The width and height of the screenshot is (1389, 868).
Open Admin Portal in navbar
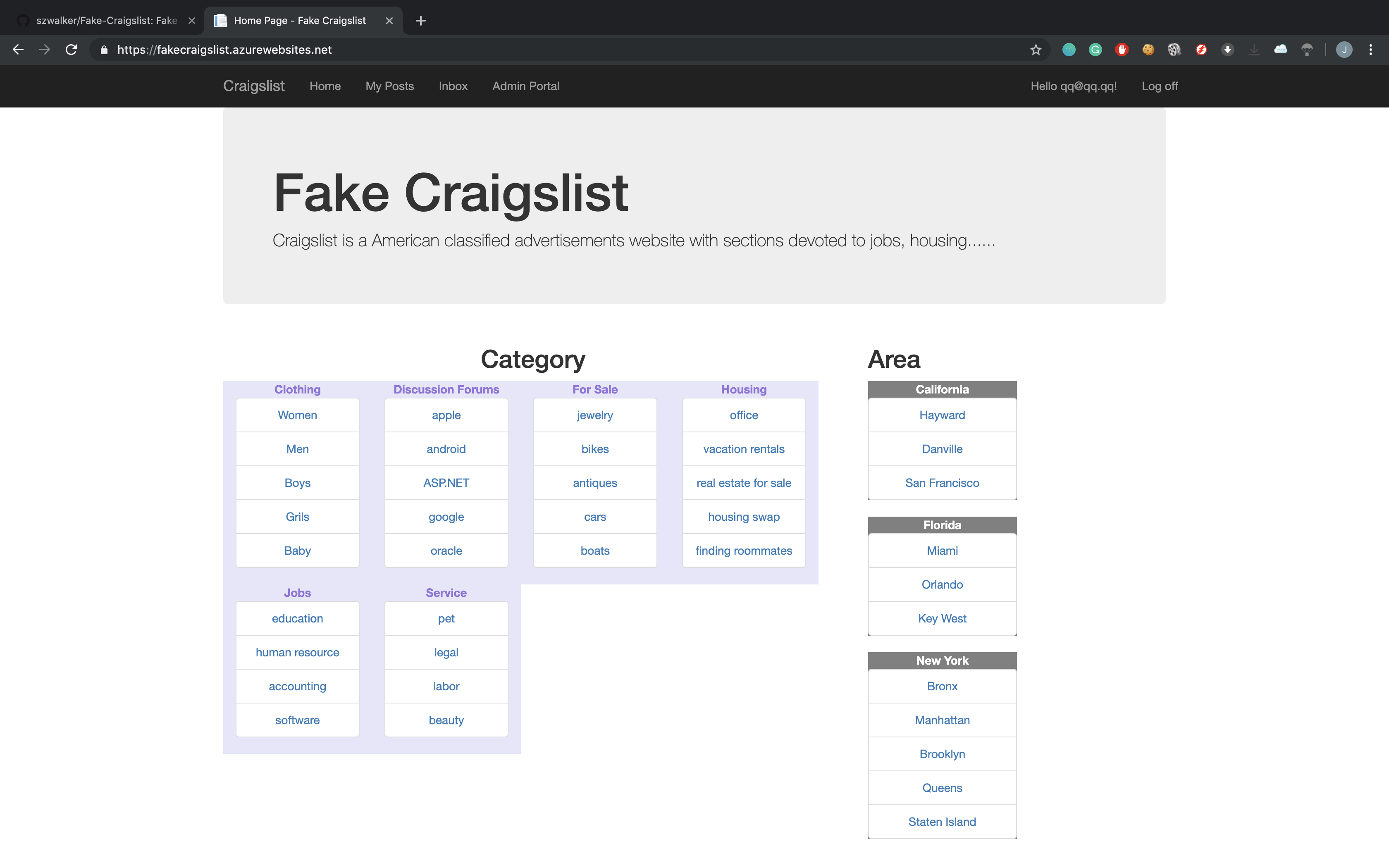click(x=525, y=86)
